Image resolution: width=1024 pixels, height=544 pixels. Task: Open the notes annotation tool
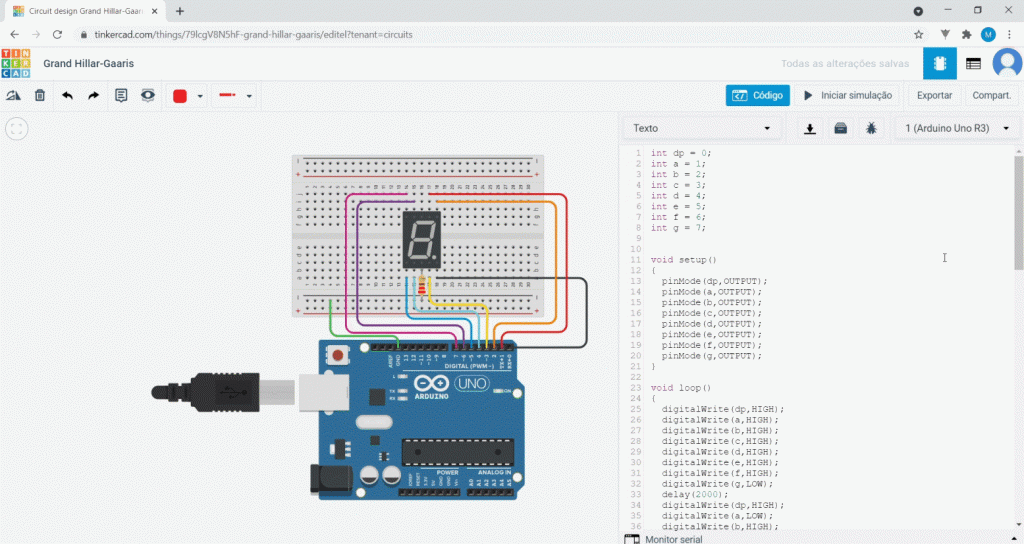coord(121,96)
